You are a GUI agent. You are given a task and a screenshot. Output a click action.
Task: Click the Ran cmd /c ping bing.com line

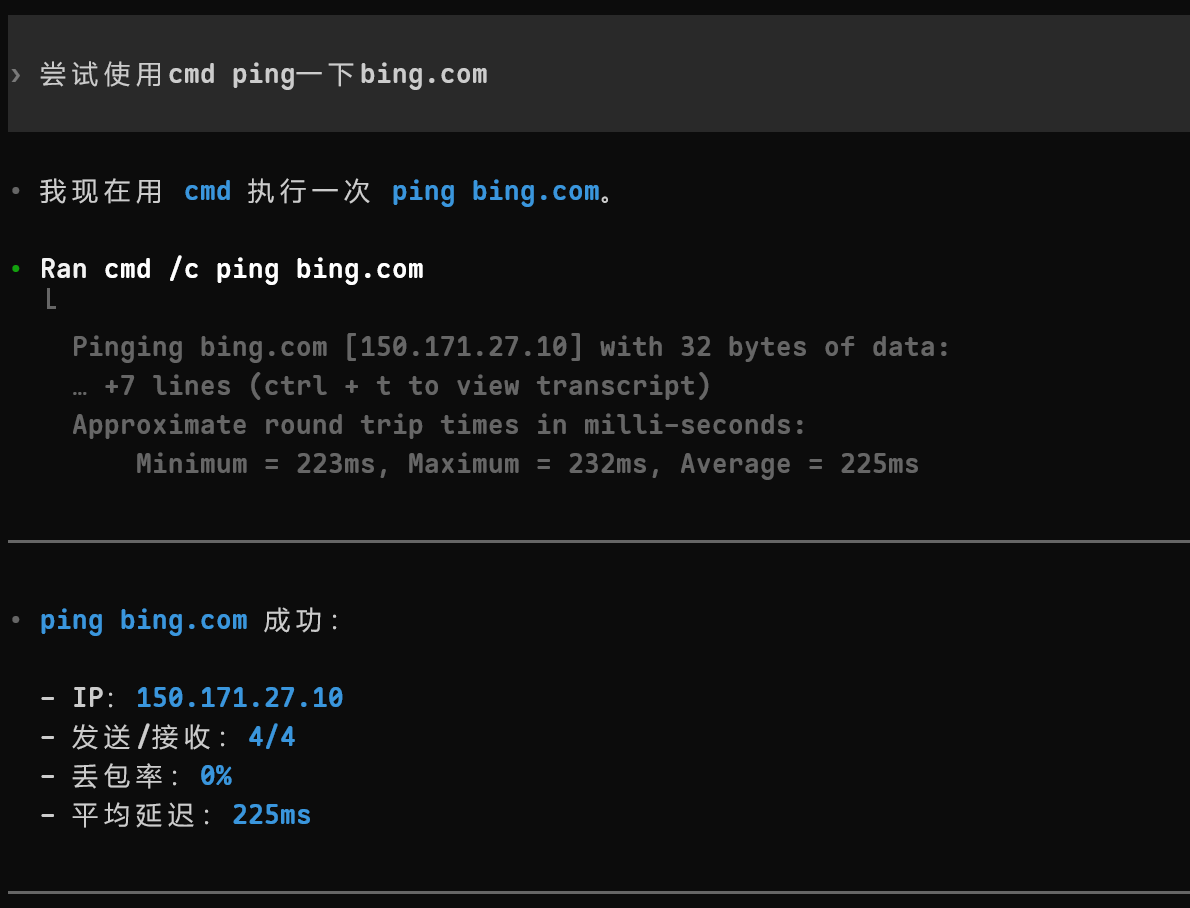click(x=232, y=270)
